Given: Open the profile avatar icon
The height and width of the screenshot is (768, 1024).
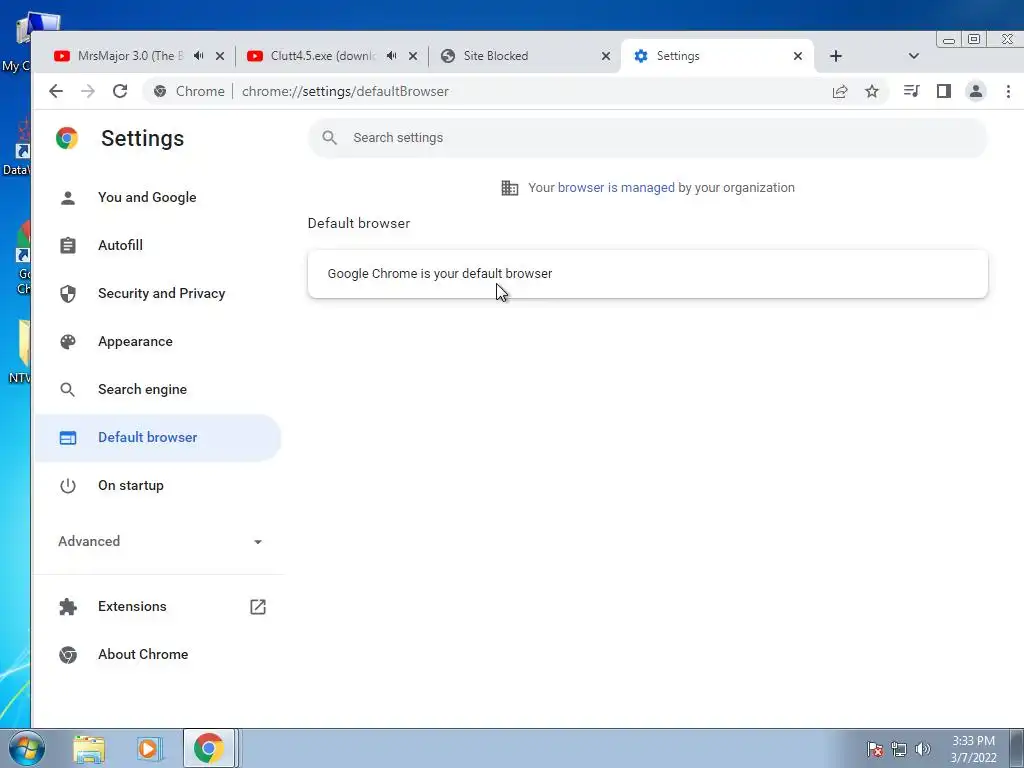Looking at the screenshot, I should tap(976, 91).
